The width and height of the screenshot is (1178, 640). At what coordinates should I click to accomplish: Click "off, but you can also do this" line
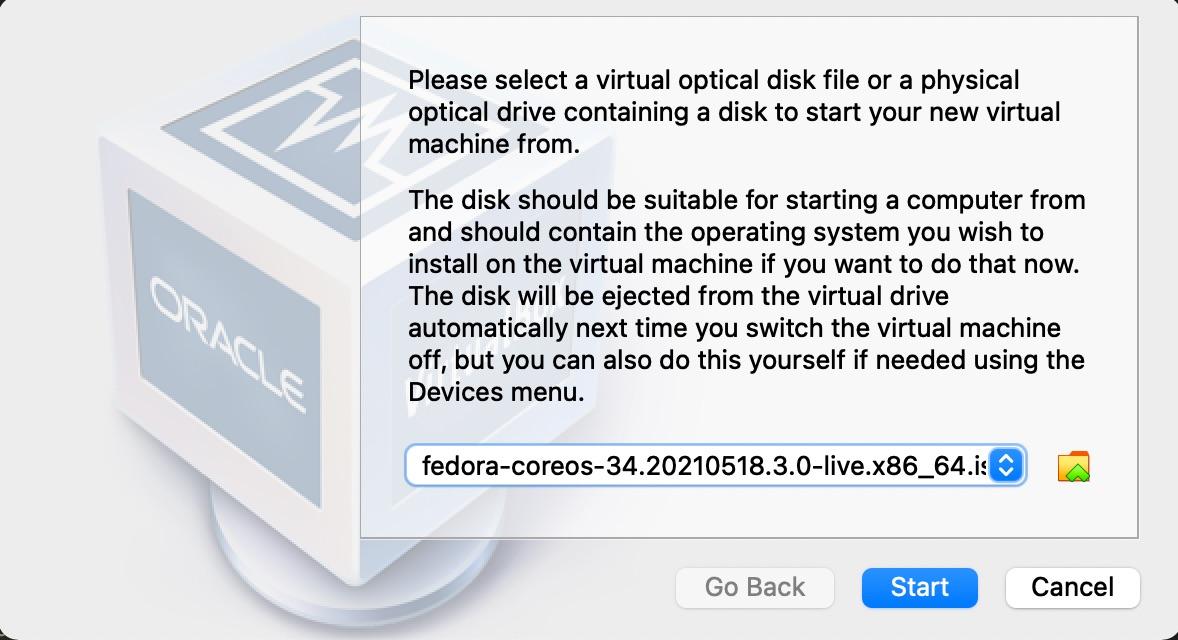pyautogui.click(x=746, y=360)
